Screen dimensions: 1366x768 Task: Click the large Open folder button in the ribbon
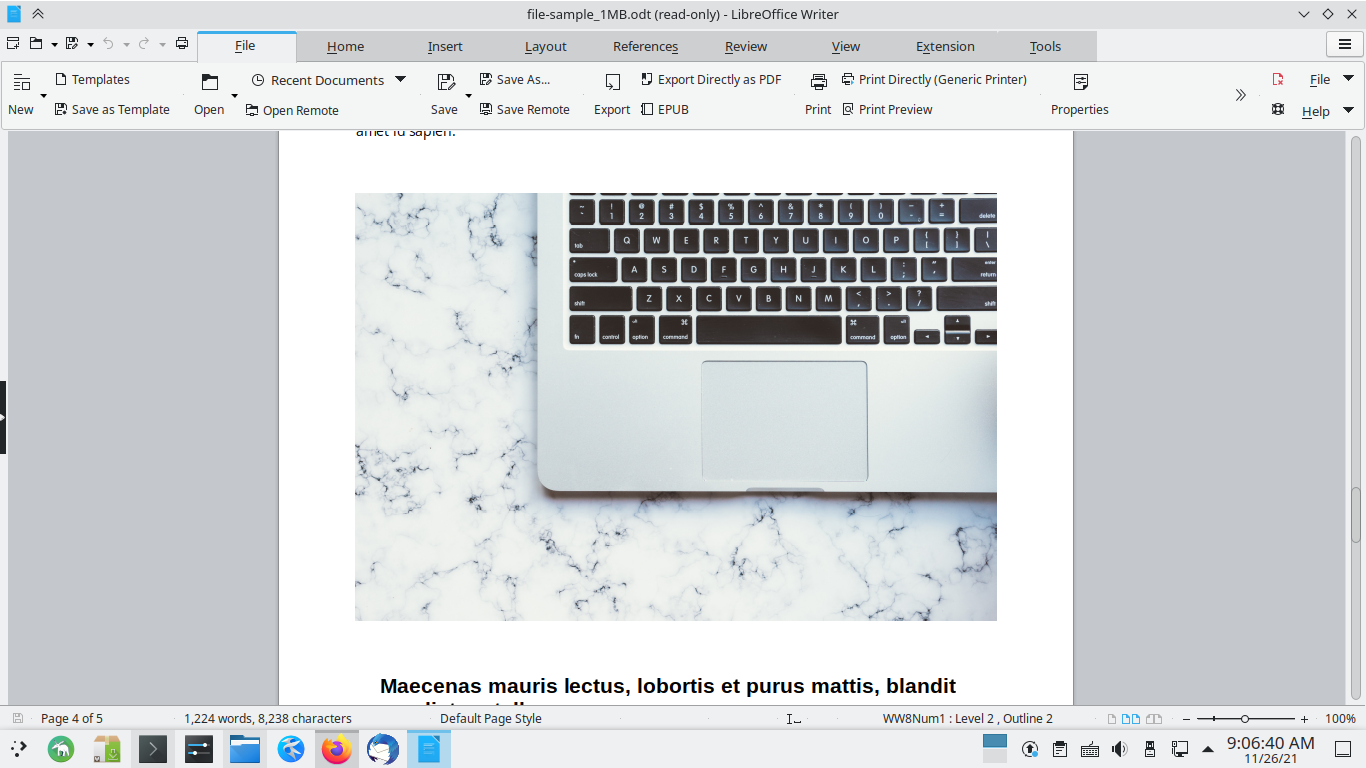[x=209, y=95]
